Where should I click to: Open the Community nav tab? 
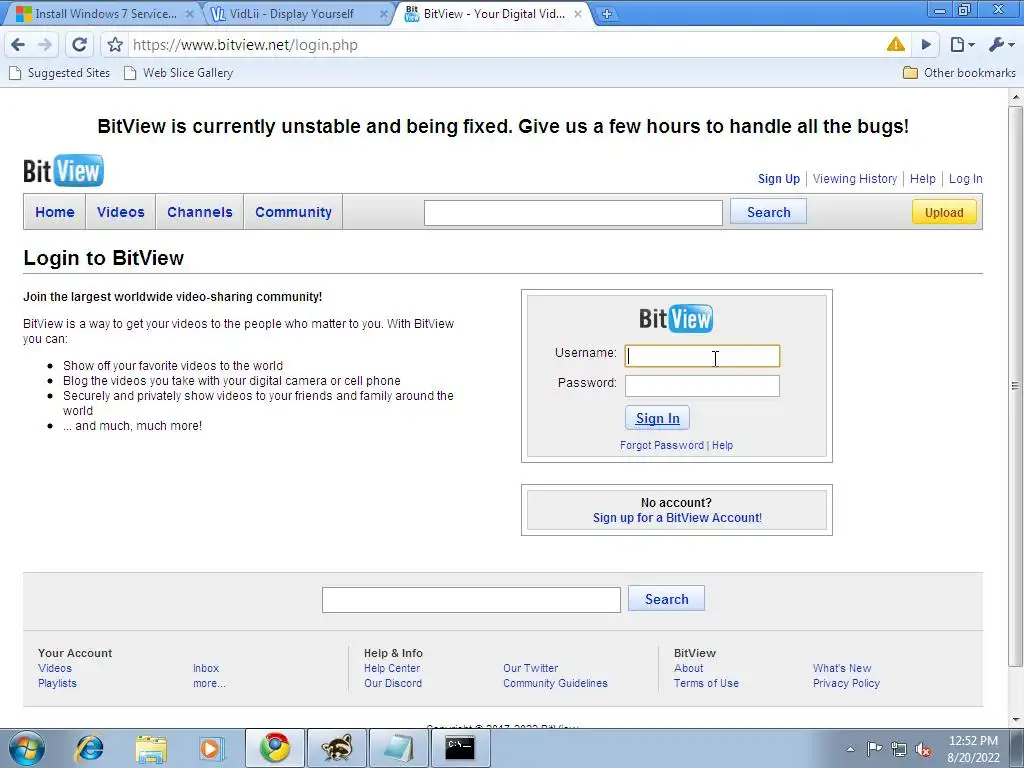[293, 212]
